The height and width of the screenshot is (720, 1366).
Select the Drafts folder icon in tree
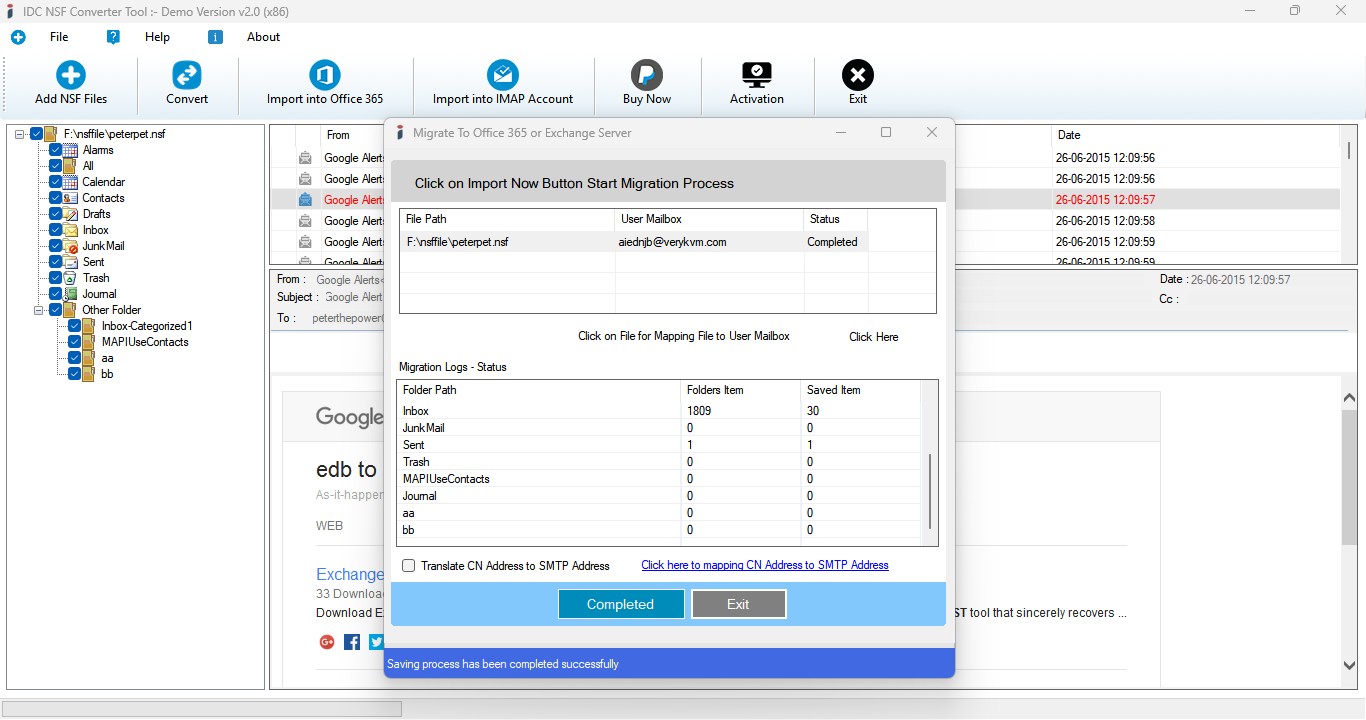point(70,214)
